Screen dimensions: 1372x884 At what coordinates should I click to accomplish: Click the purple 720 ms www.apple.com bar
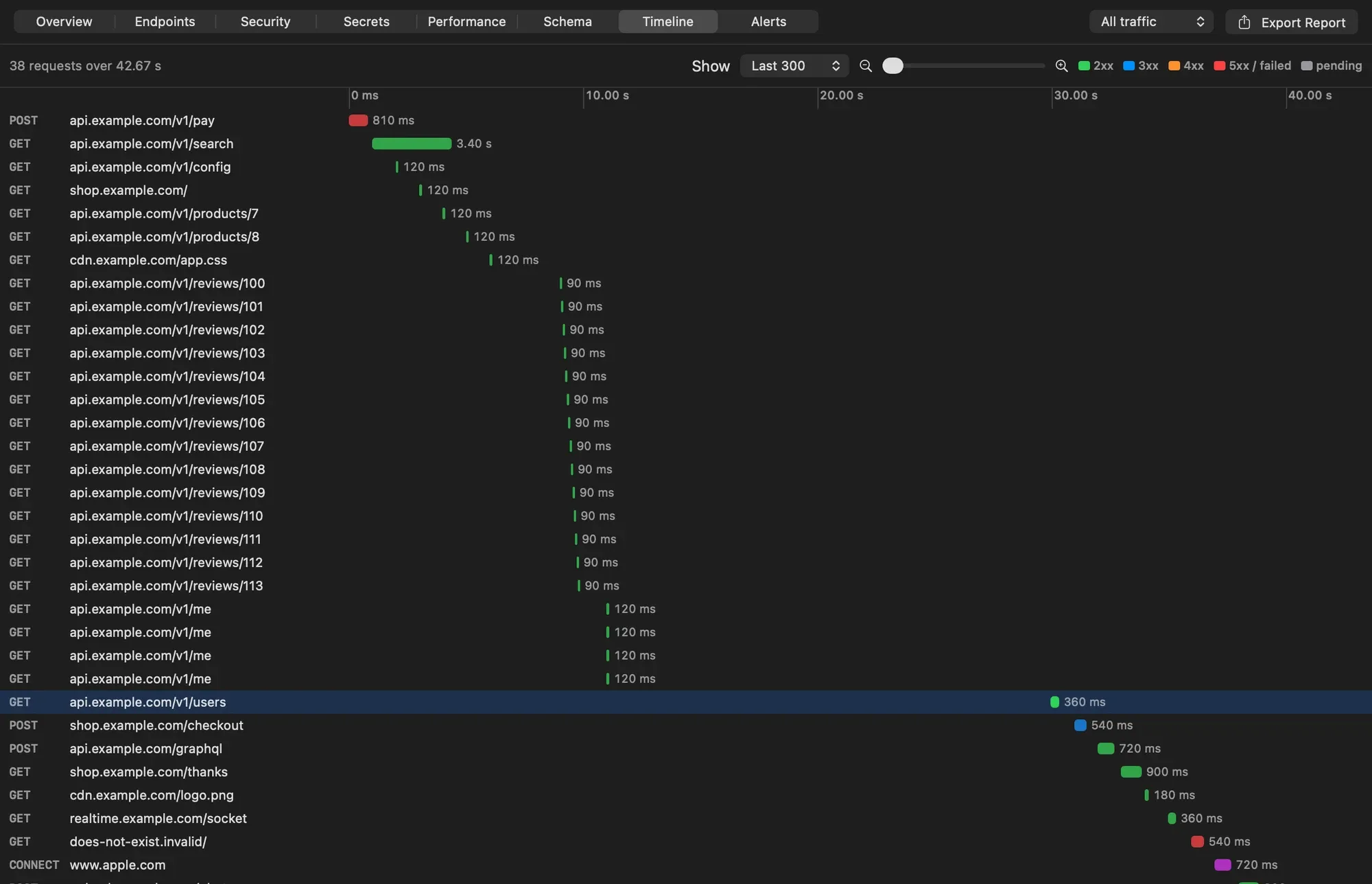pyautogui.click(x=1222, y=865)
